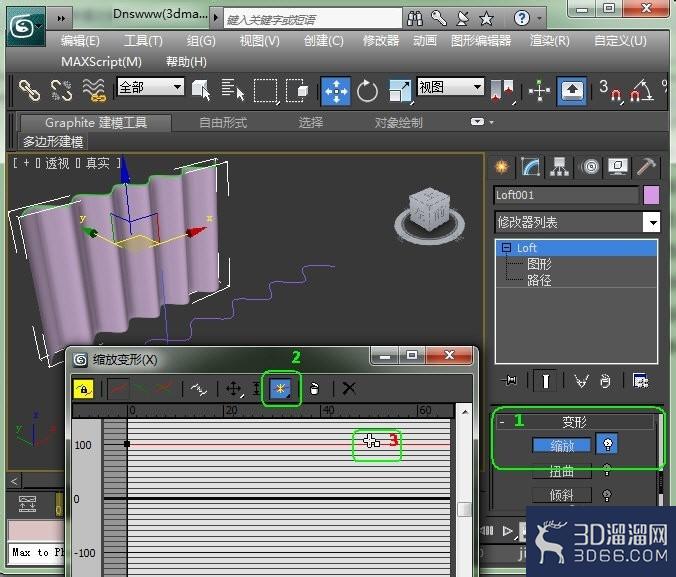Open the 修改器 menu

coord(381,41)
